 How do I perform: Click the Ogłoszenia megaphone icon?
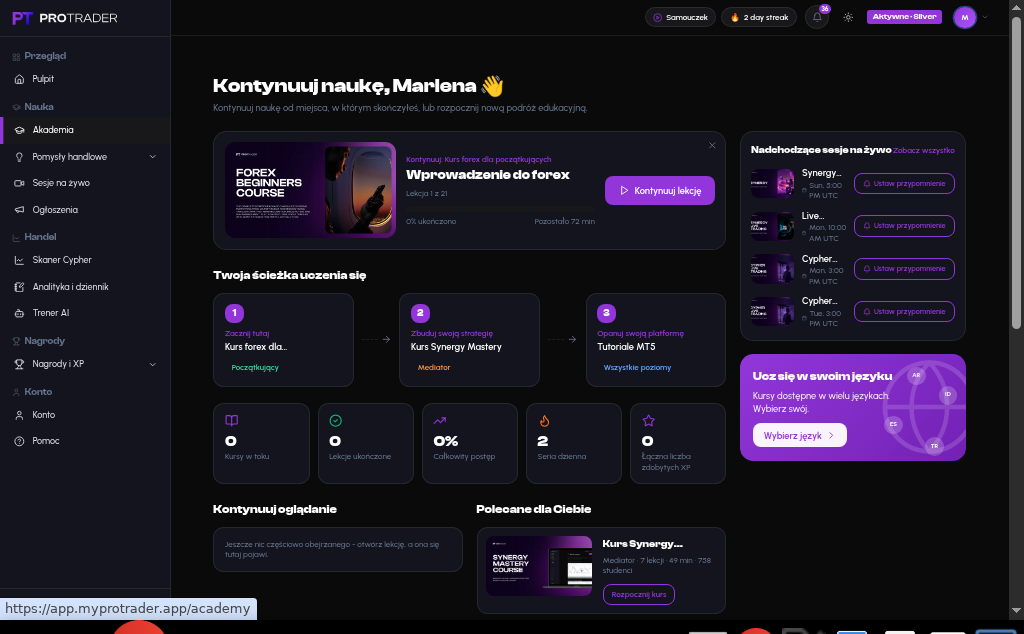20,210
